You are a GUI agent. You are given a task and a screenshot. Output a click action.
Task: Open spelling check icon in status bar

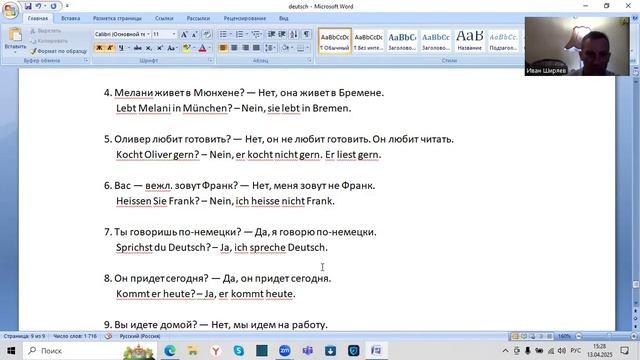(x=108, y=336)
